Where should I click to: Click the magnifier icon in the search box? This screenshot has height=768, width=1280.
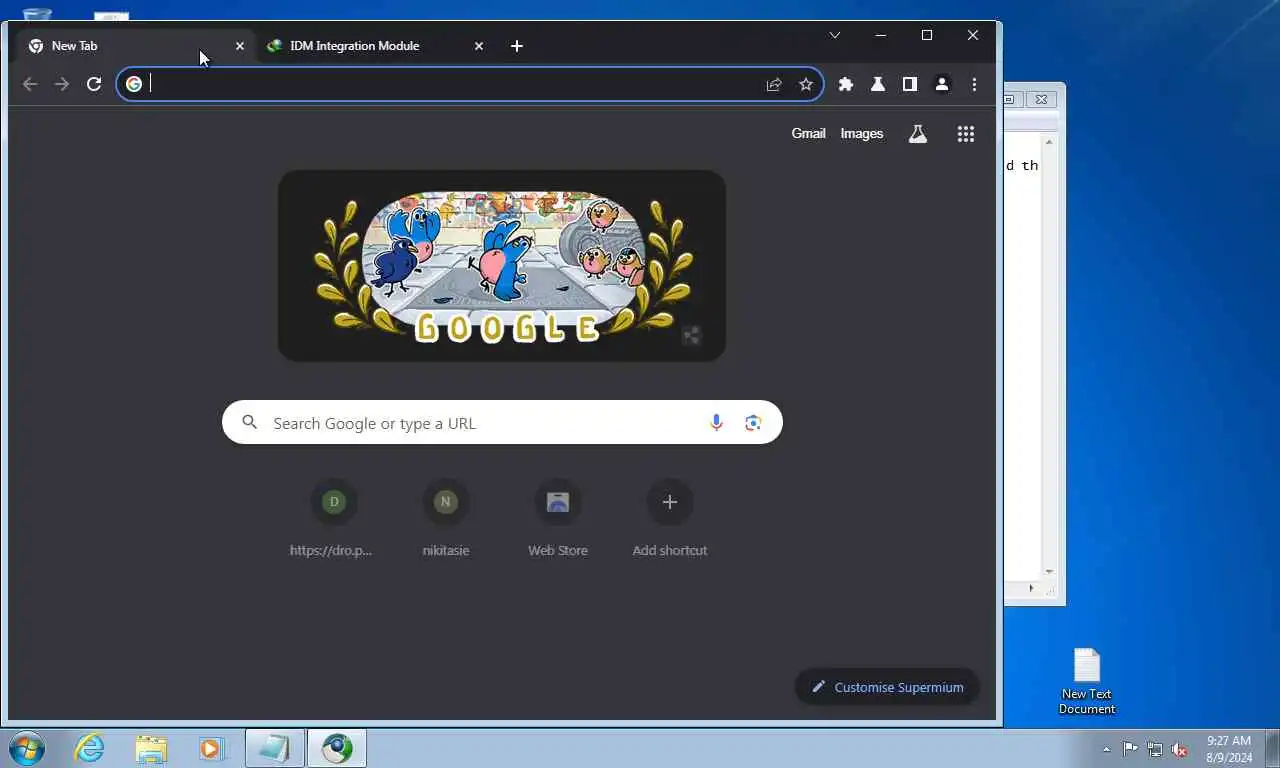(250, 422)
